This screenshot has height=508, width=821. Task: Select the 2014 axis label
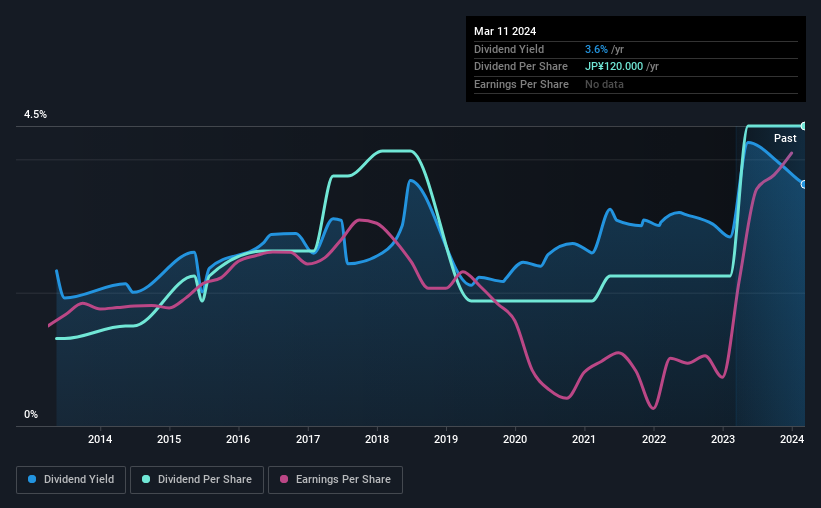100,439
